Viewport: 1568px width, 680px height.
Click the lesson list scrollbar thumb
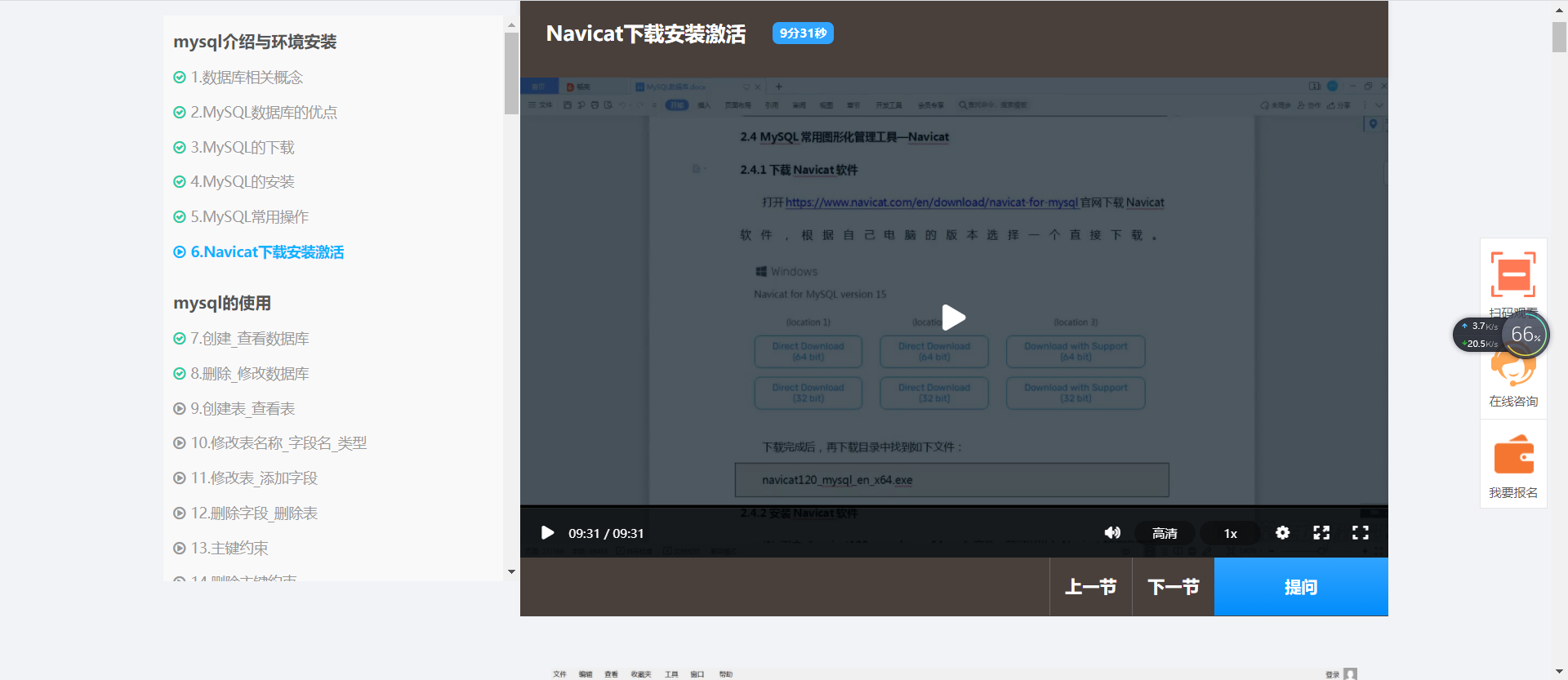(511, 73)
